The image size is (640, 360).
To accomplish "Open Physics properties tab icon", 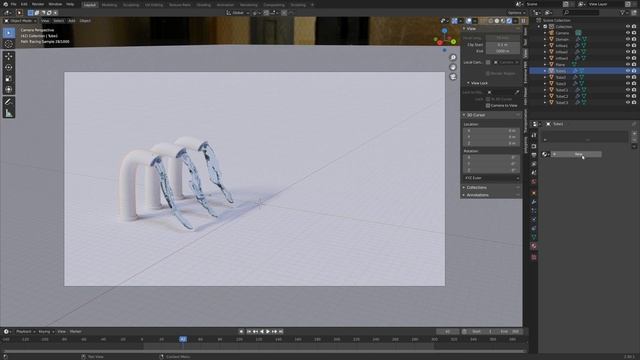I will (533, 220).
